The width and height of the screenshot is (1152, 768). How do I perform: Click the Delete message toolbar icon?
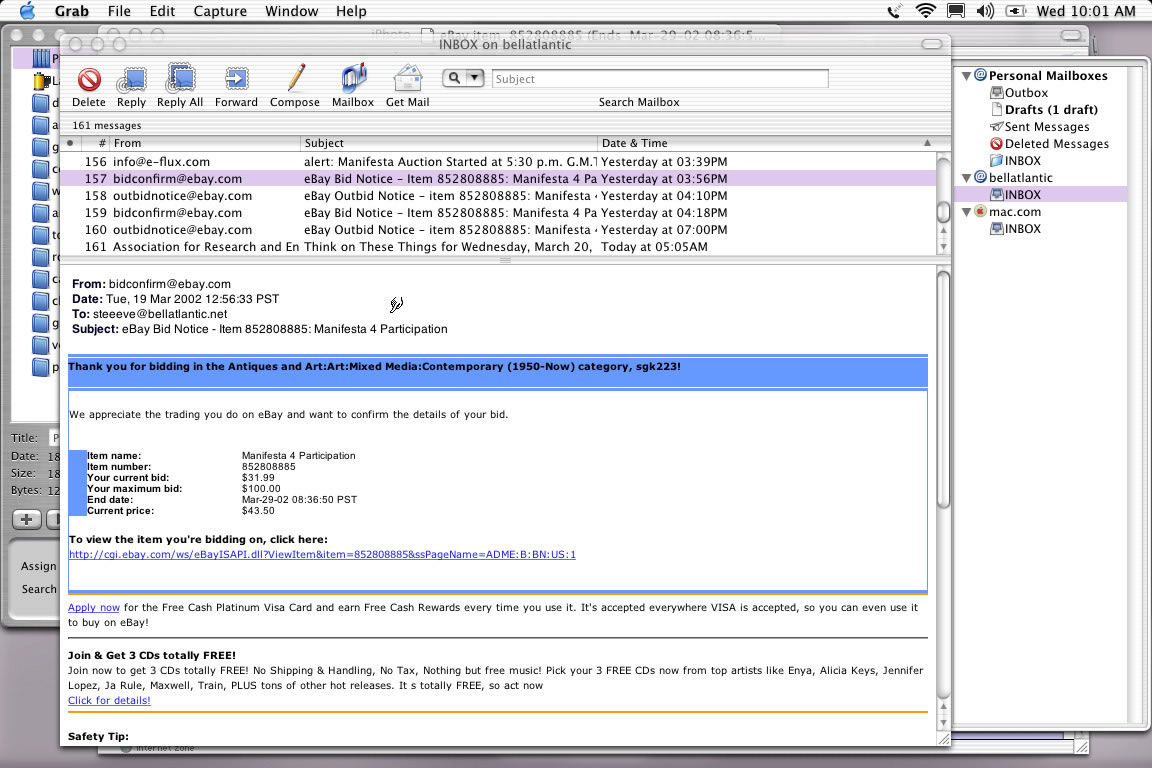tap(89, 79)
